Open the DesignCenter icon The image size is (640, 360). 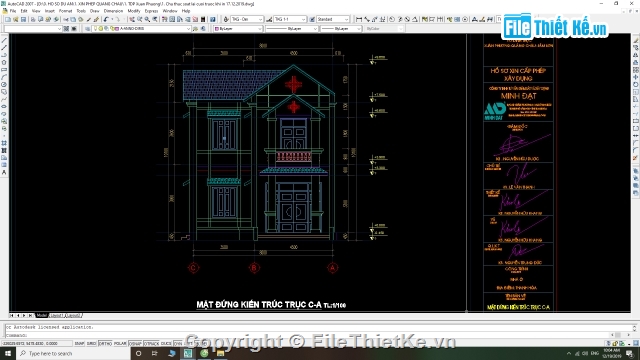click(172, 19)
